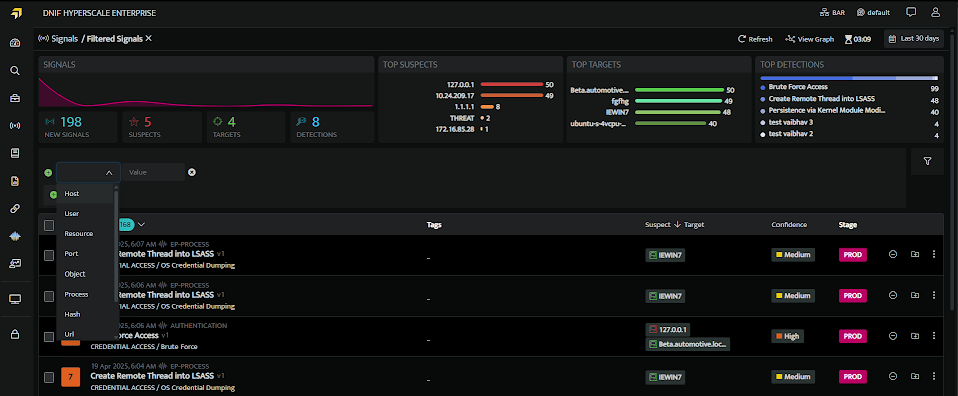Select User from the filter dropdown
This screenshot has width=958, height=396.
coord(85,213)
